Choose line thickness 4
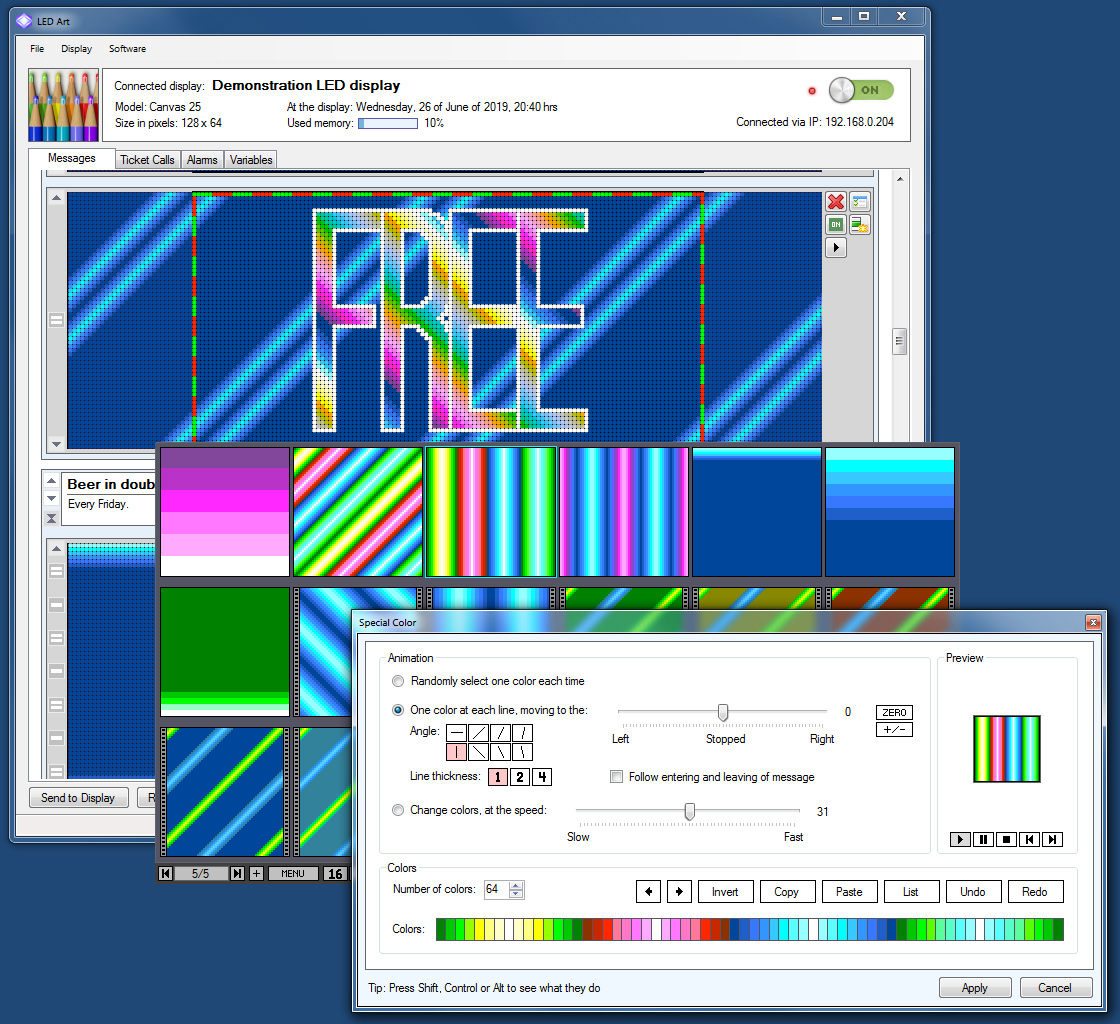1120x1024 pixels. [x=541, y=777]
